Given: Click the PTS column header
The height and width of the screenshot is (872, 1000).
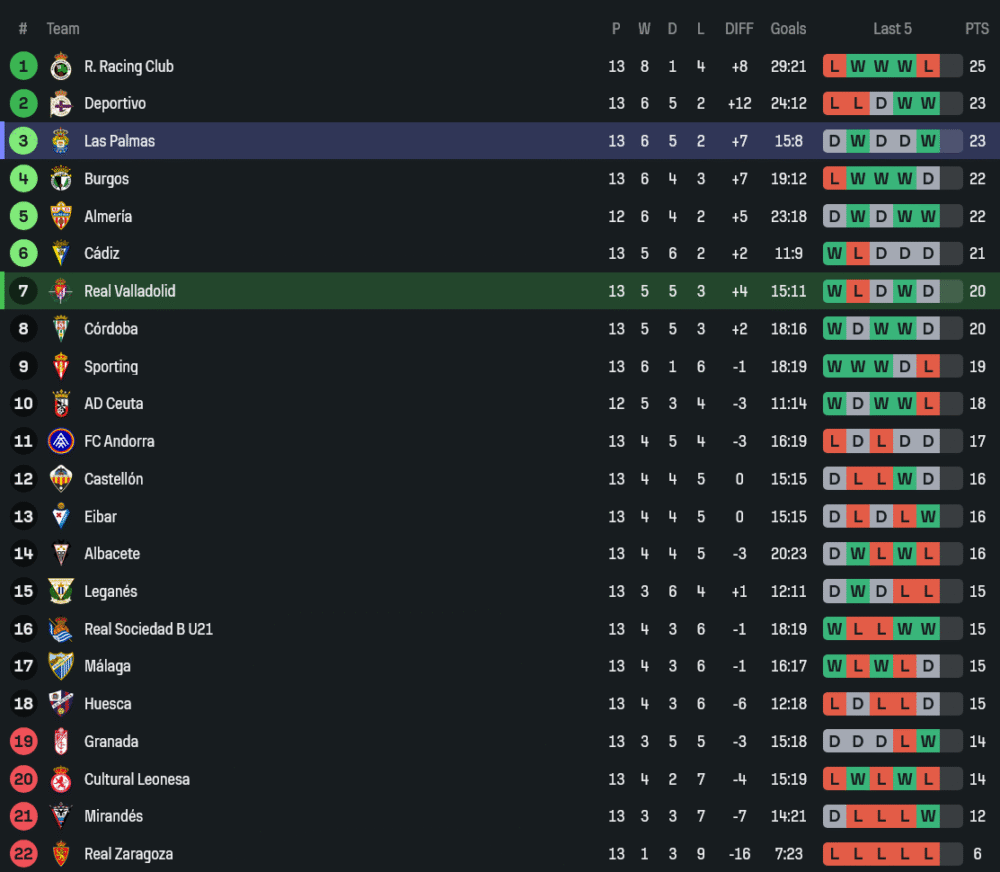Looking at the screenshot, I should 976,29.
